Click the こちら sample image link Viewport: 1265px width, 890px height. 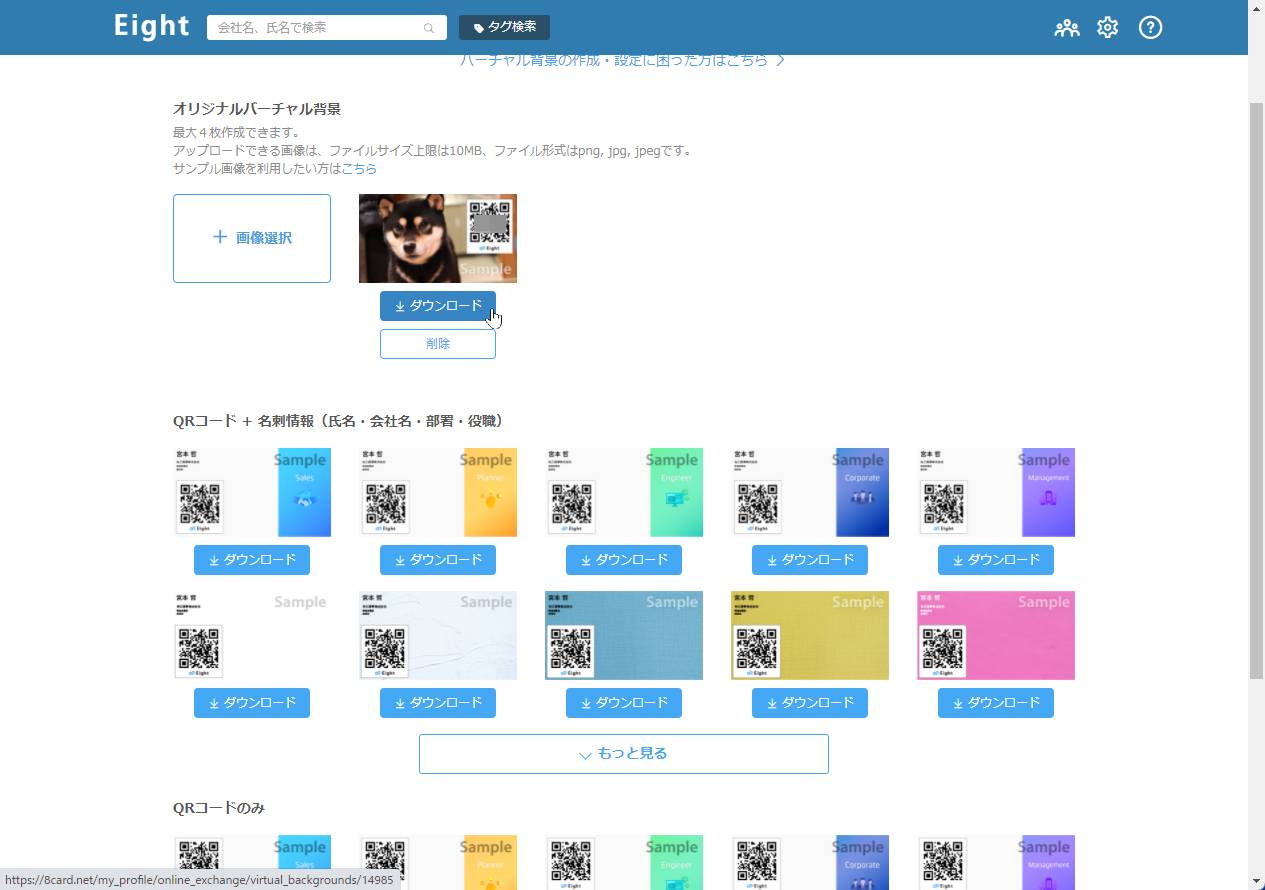pyautogui.click(x=359, y=169)
